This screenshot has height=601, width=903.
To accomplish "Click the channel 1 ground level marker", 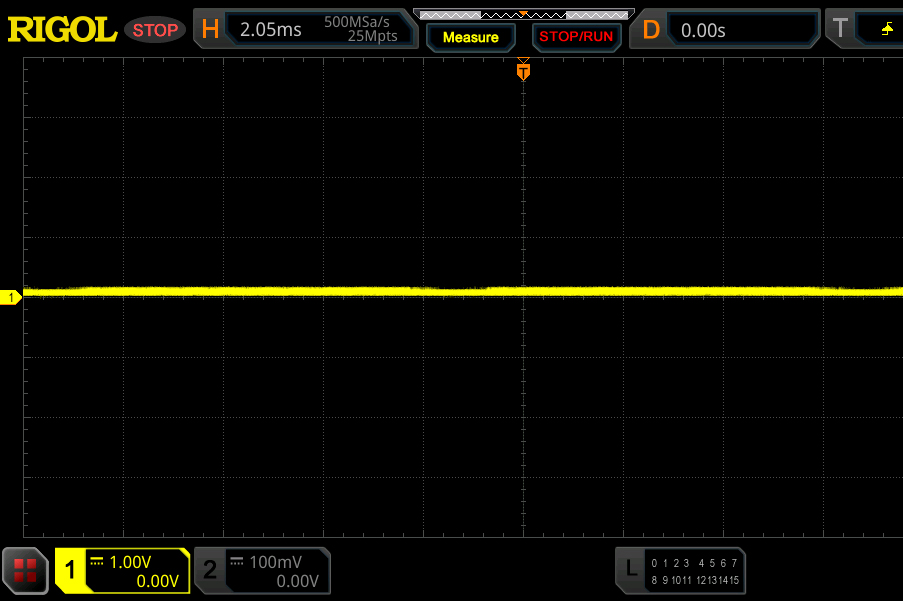I will click(x=10, y=297).
